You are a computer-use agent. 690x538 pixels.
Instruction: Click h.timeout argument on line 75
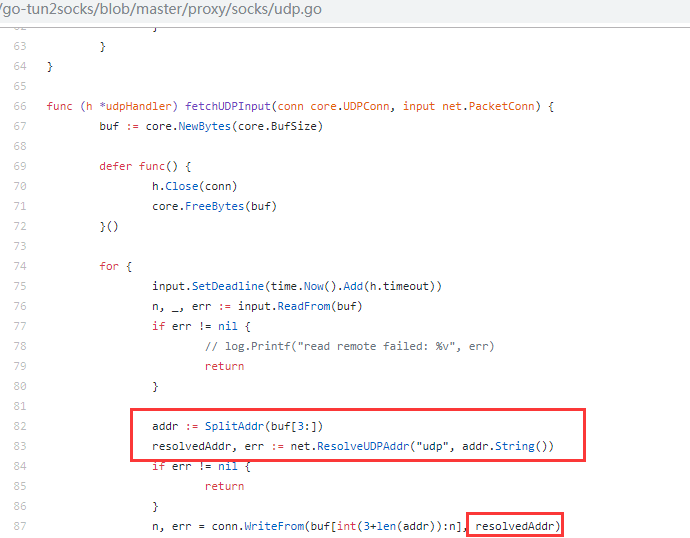399,286
